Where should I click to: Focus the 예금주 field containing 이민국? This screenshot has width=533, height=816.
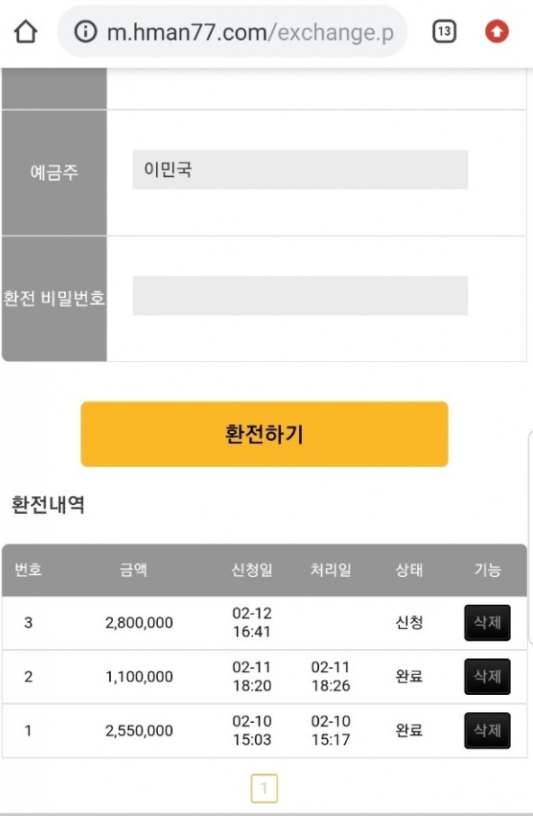pyautogui.click(x=300, y=170)
